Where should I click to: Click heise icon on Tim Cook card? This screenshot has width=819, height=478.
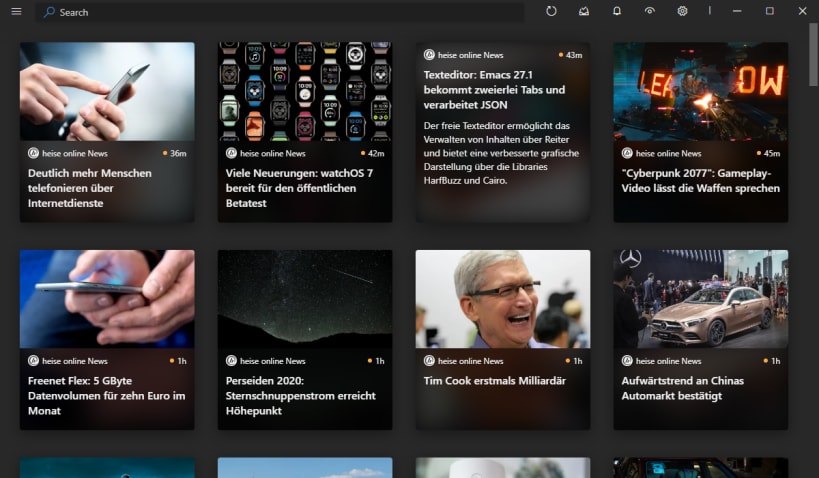point(429,360)
